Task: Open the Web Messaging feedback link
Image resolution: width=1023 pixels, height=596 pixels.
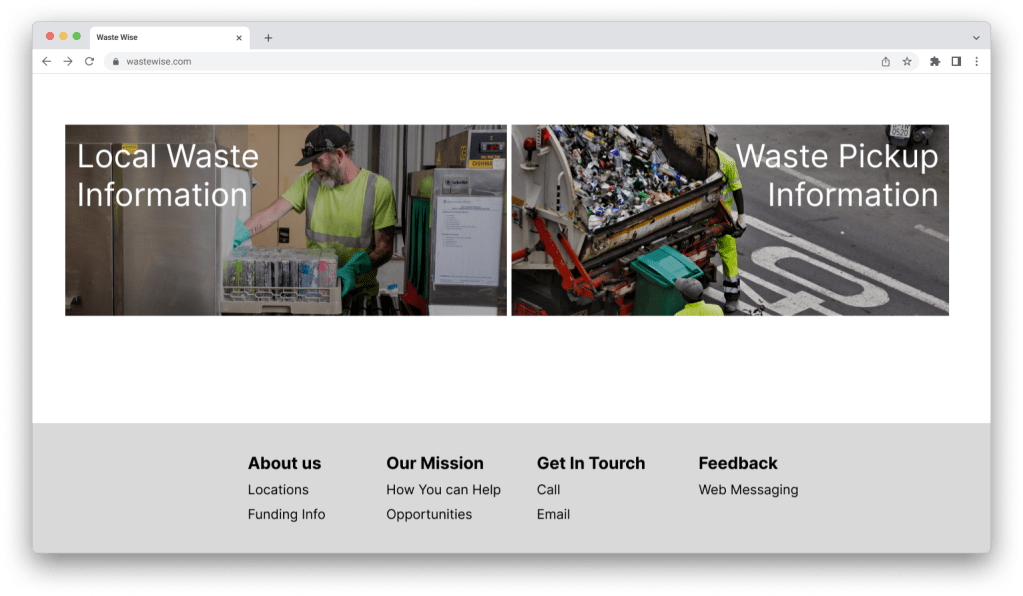Action: [x=748, y=490]
